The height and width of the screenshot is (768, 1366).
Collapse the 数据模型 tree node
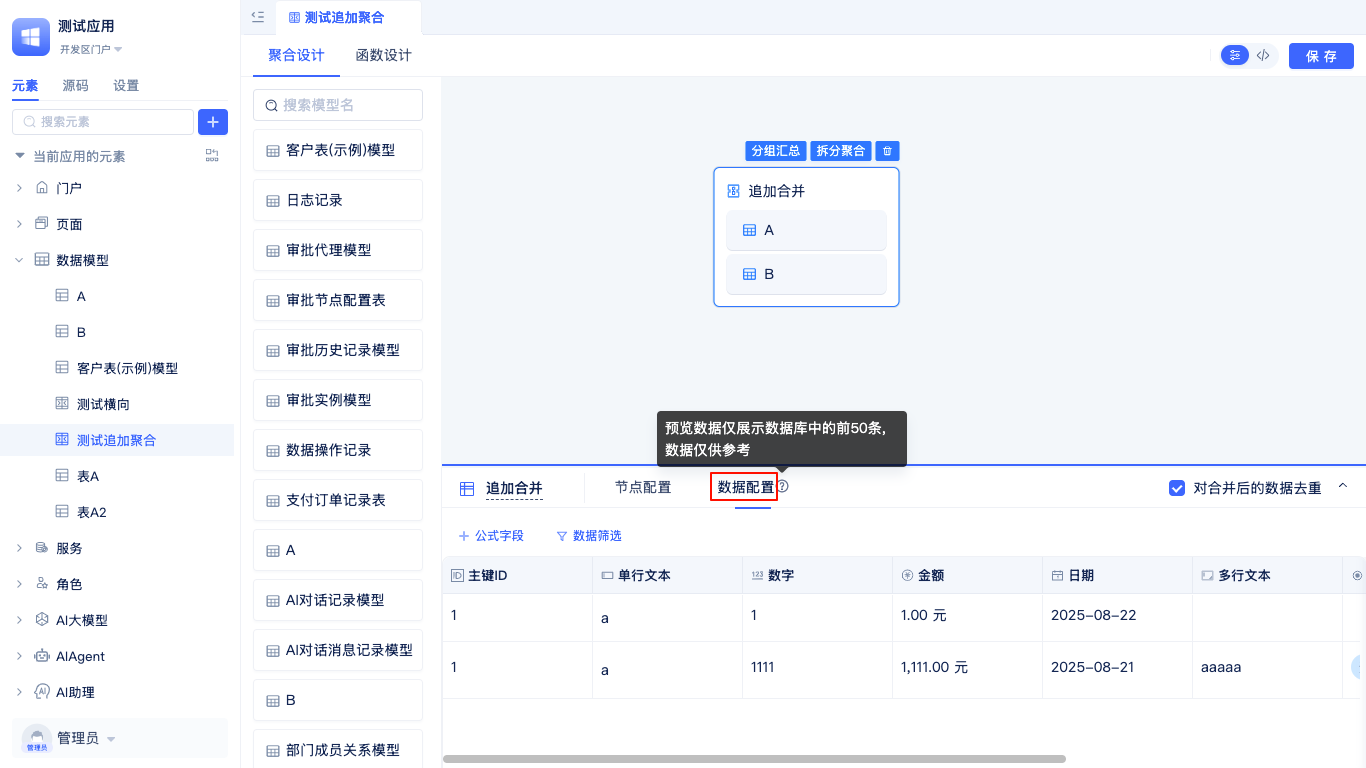click(x=19, y=260)
